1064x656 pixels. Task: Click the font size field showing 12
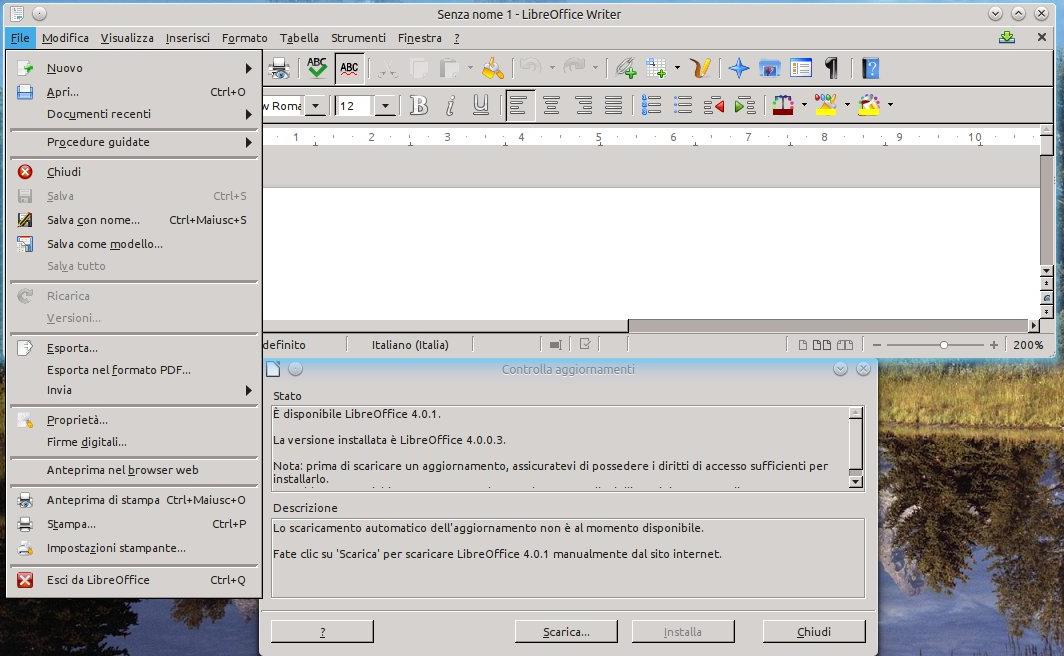[354, 106]
